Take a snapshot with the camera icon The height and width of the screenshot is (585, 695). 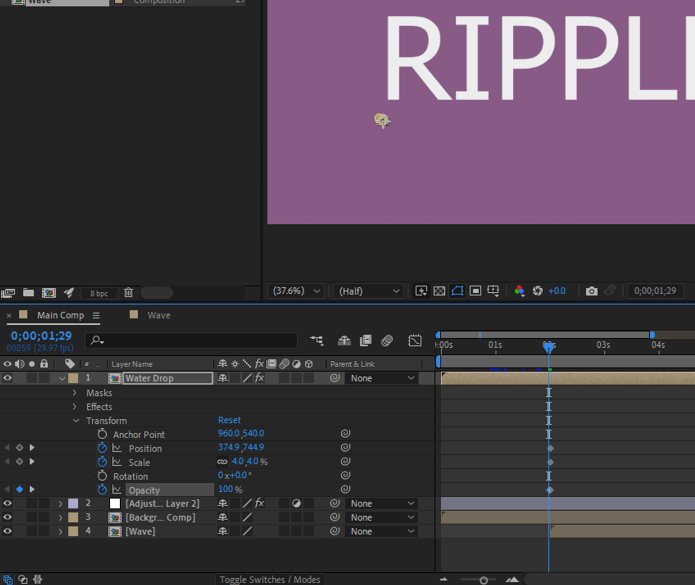(591, 291)
